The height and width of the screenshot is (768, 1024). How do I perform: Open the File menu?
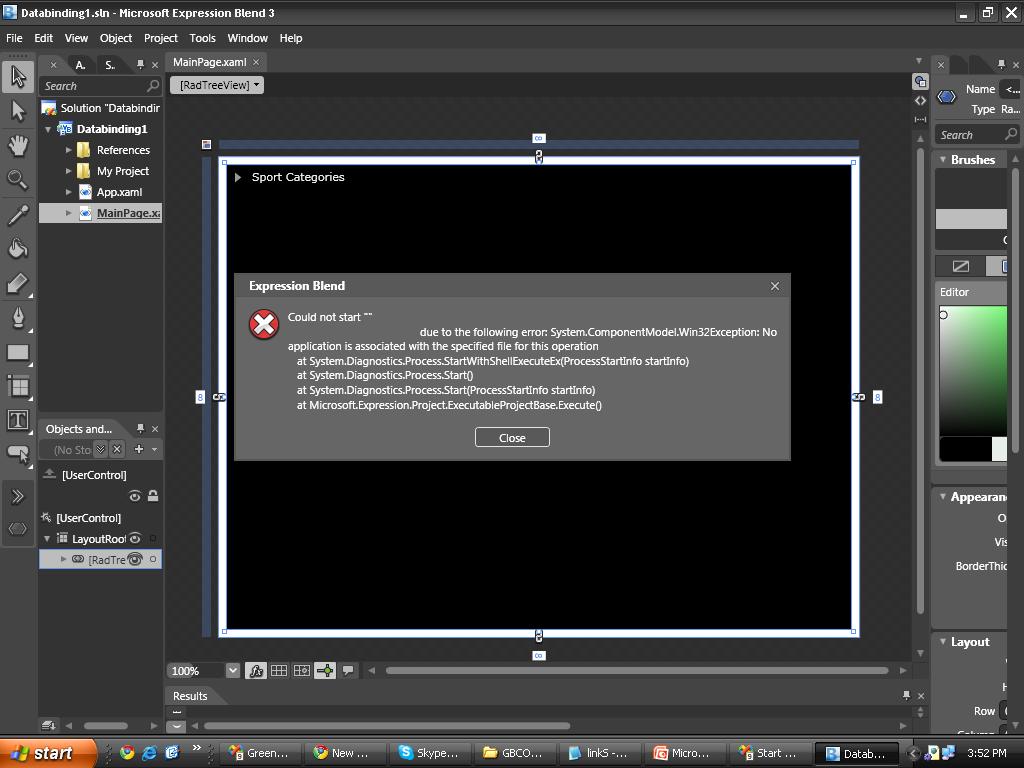tap(14, 38)
